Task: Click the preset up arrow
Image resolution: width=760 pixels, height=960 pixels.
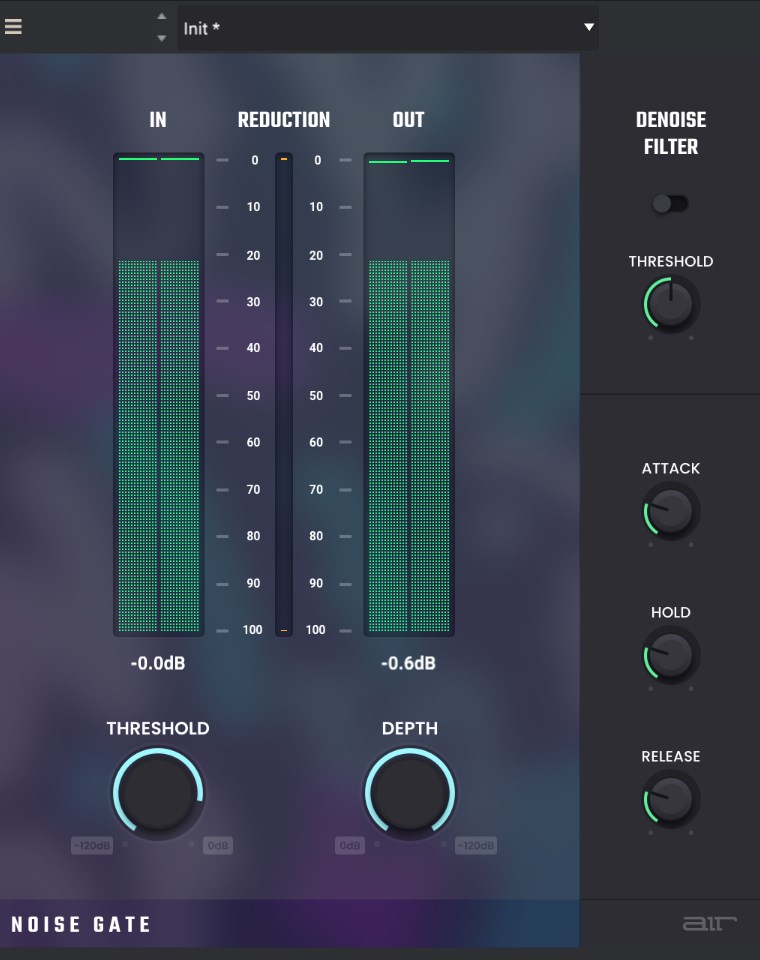Action: 162,16
